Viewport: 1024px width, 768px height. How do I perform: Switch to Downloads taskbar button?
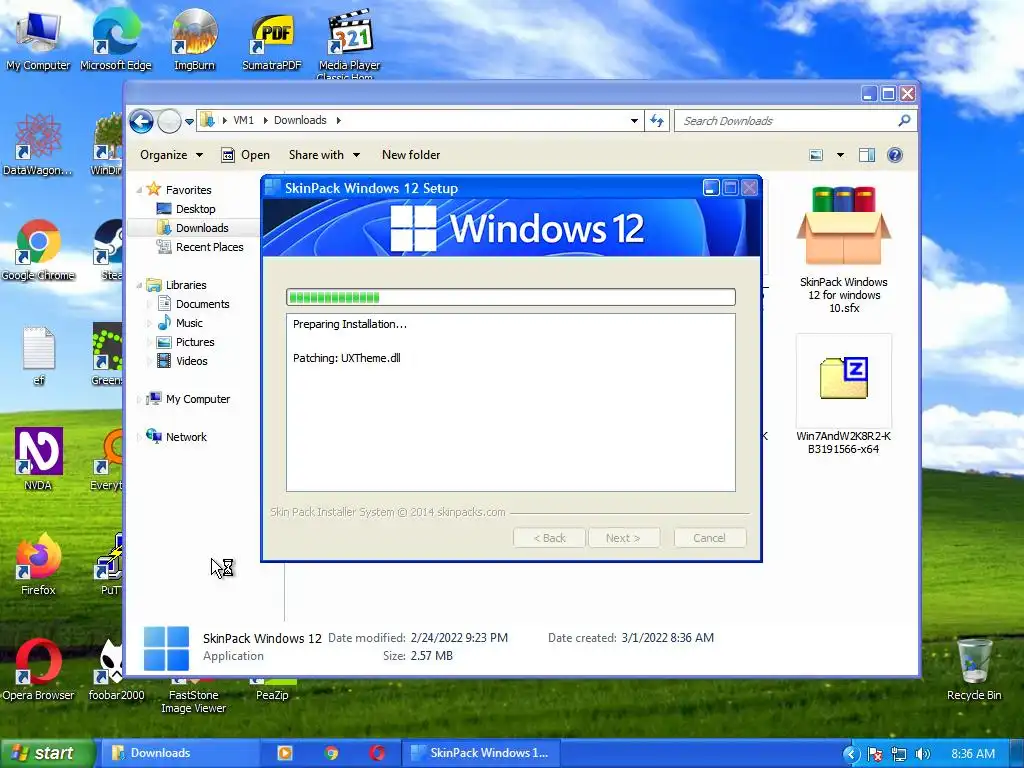[x=179, y=753]
